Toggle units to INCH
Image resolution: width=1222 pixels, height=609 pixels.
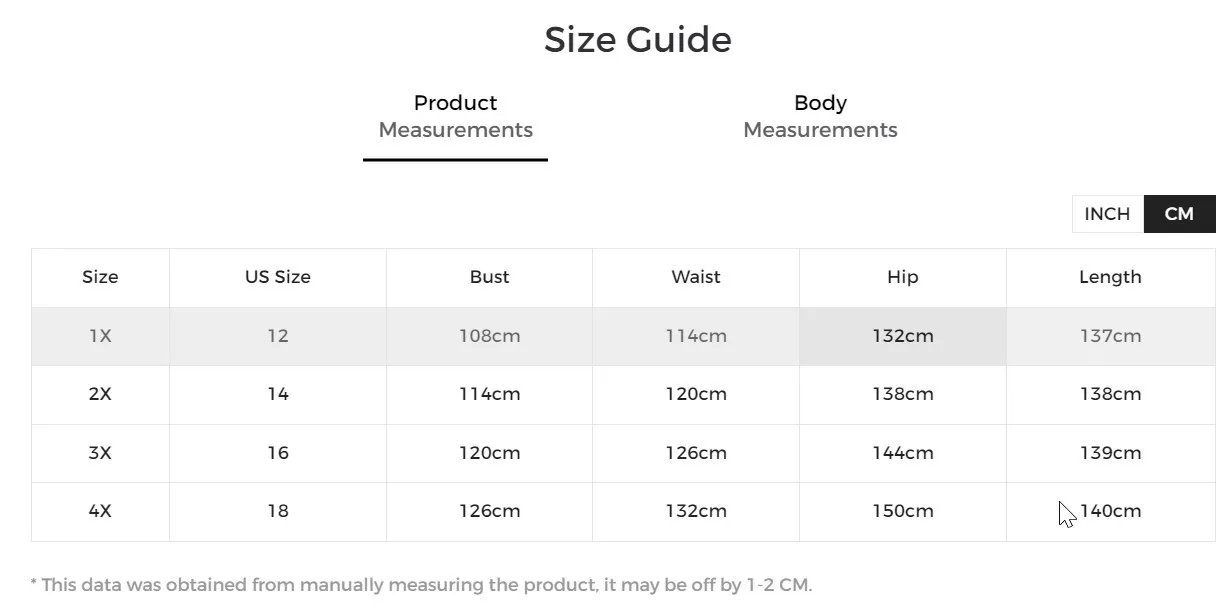[1106, 214]
